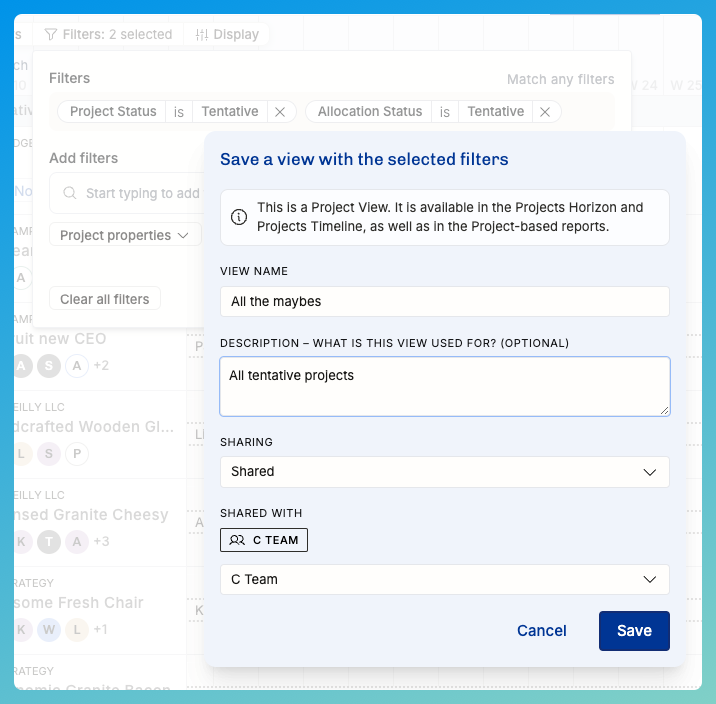Open the Display menu
This screenshot has height=704, width=716.
[x=228, y=34]
